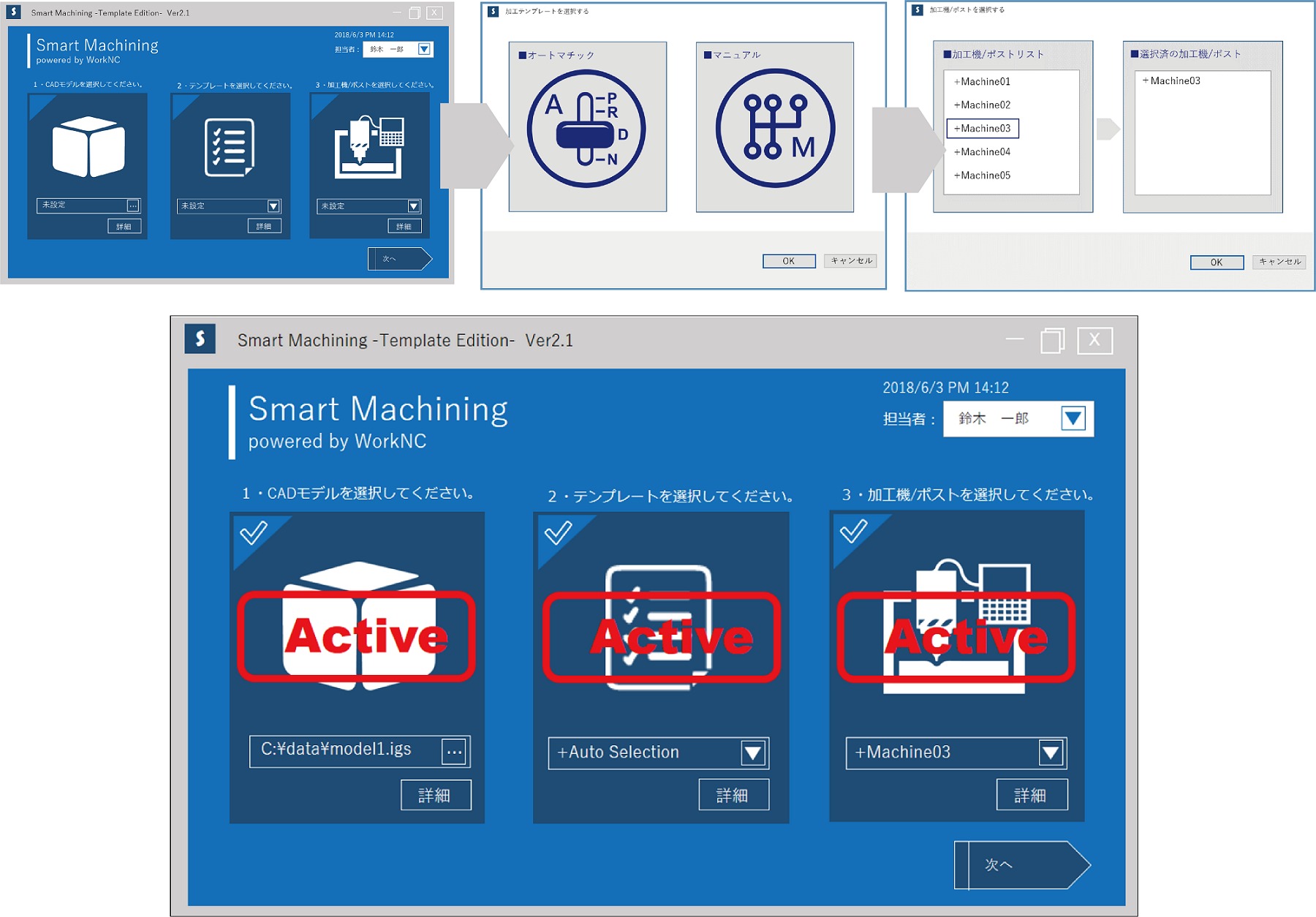Screen dimensions: 1316x917
Task: Toggle checkmark on template card
Action: [558, 532]
